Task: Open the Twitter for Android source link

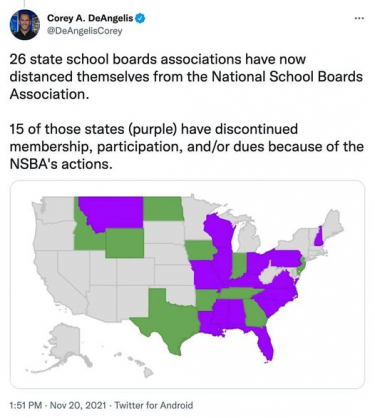Action: [154, 405]
